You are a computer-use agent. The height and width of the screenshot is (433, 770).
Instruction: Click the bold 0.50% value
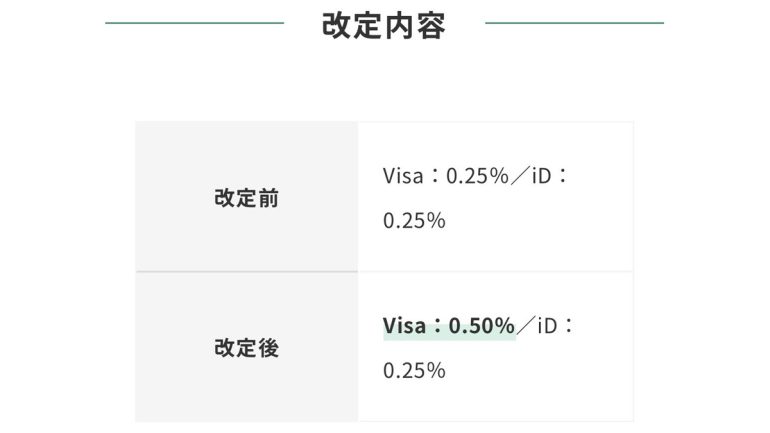coord(481,326)
